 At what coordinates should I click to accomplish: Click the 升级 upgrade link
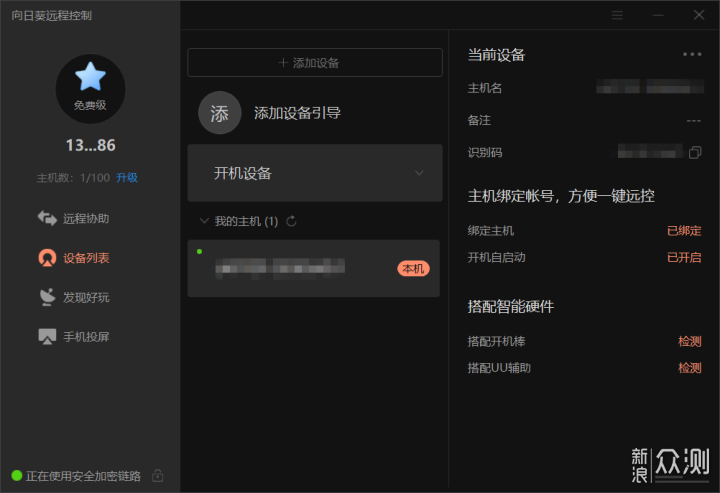click(x=127, y=178)
